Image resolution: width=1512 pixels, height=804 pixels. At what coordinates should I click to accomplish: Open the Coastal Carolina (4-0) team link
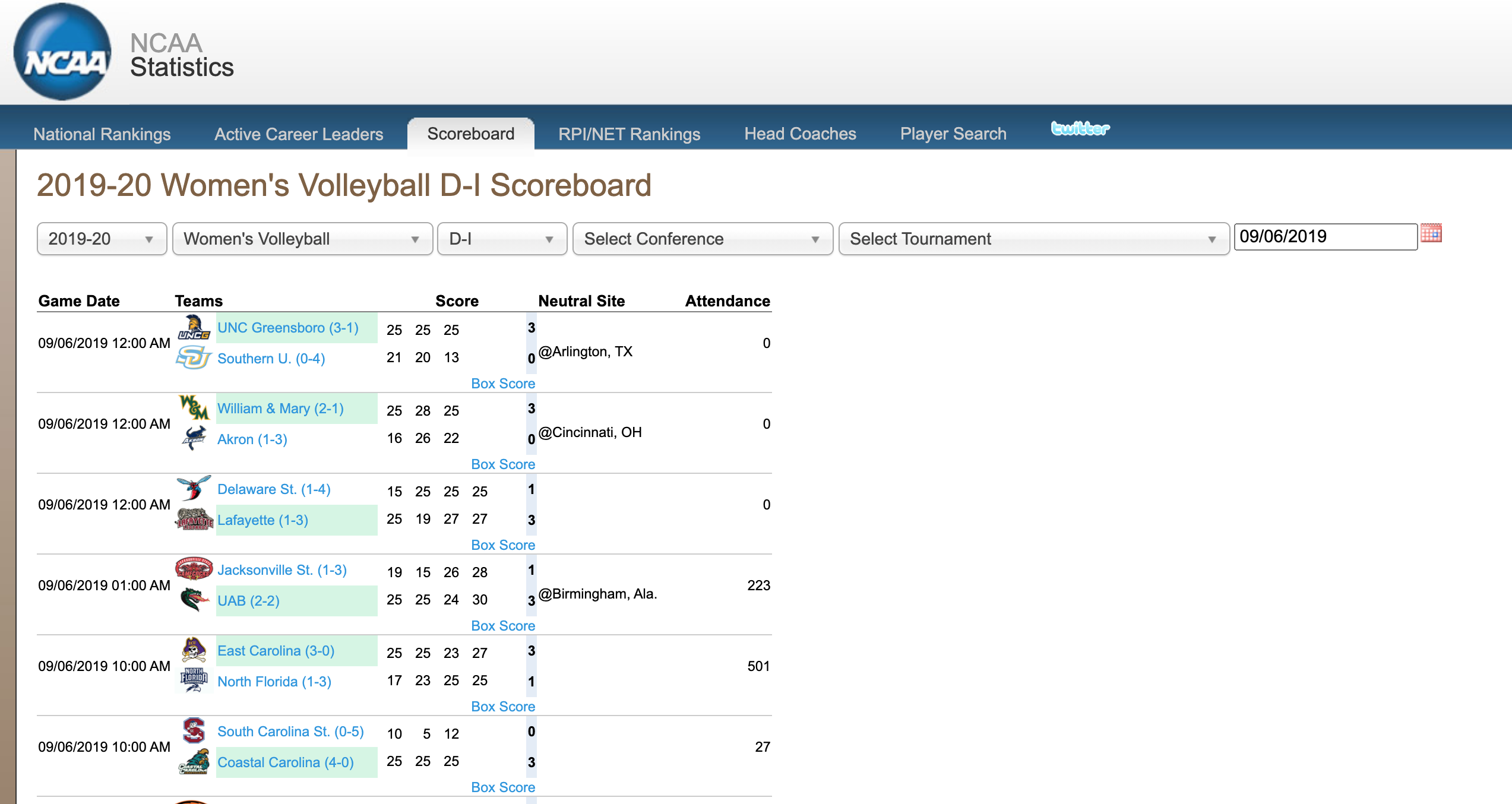tap(286, 762)
